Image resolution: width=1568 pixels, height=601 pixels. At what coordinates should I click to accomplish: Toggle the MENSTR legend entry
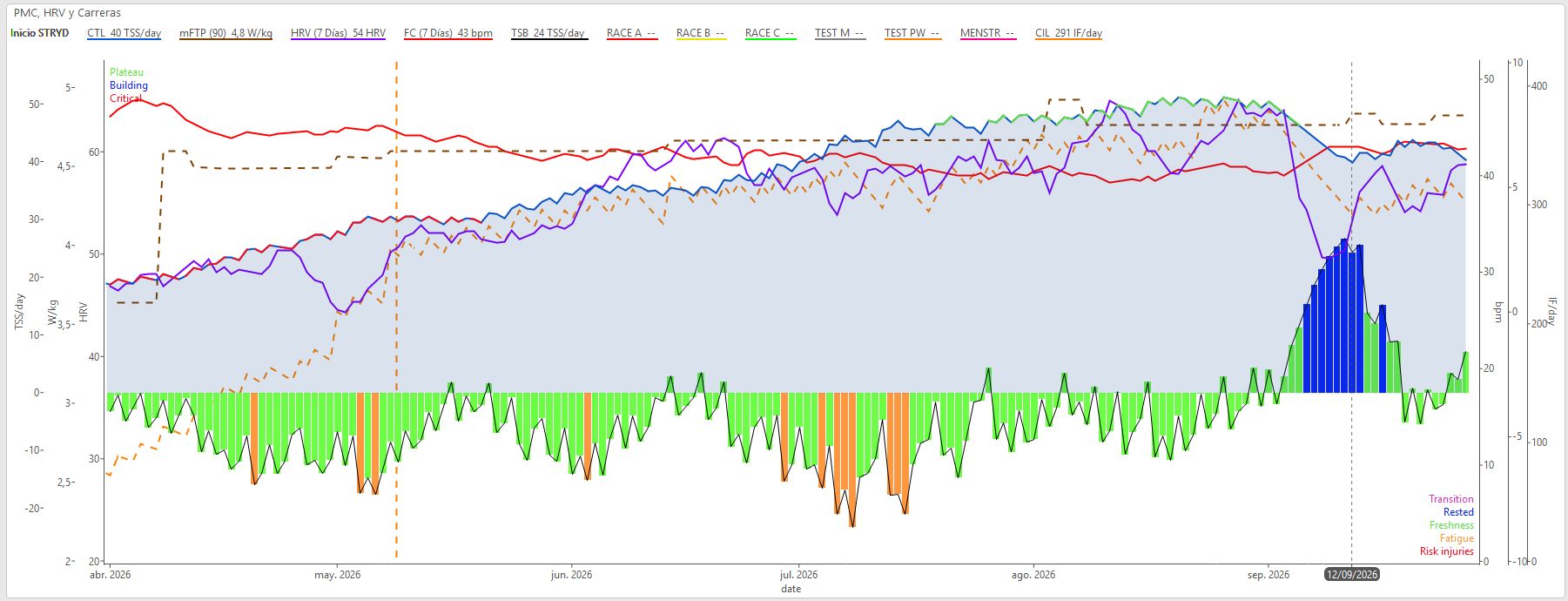coord(987,33)
